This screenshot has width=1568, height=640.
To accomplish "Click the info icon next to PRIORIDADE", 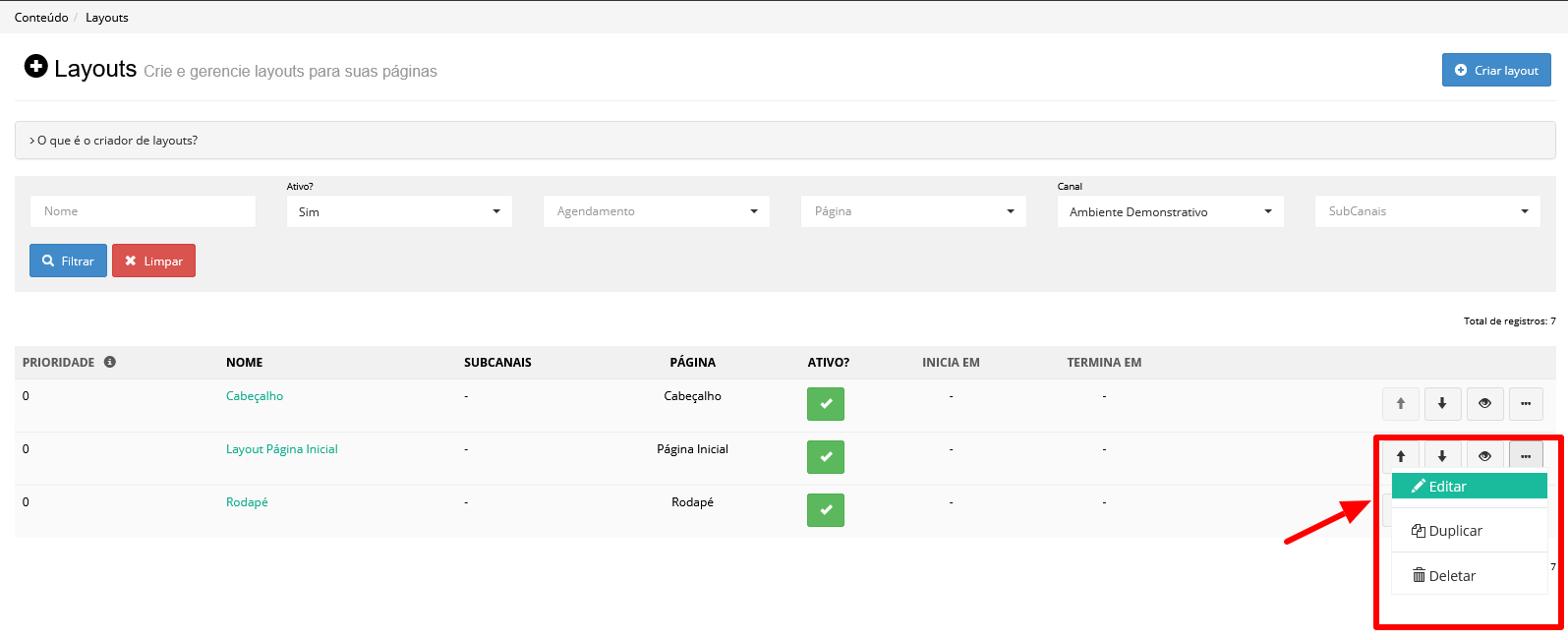I will point(110,362).
